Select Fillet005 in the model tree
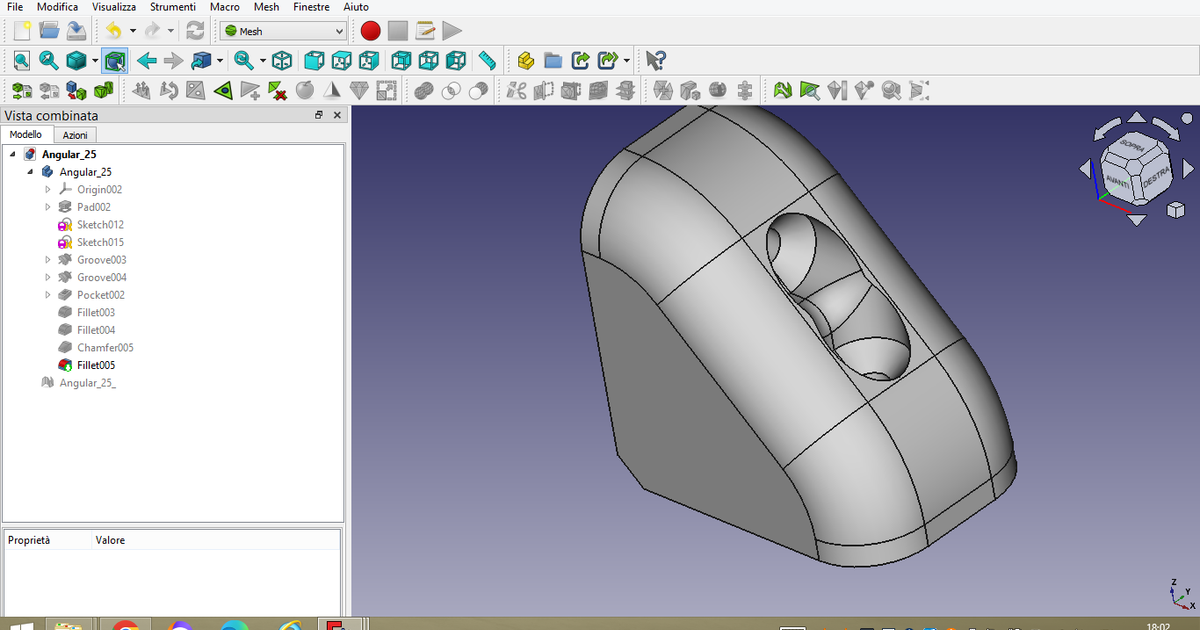This screenshot has height=630, width=1200. click(95, 364)
